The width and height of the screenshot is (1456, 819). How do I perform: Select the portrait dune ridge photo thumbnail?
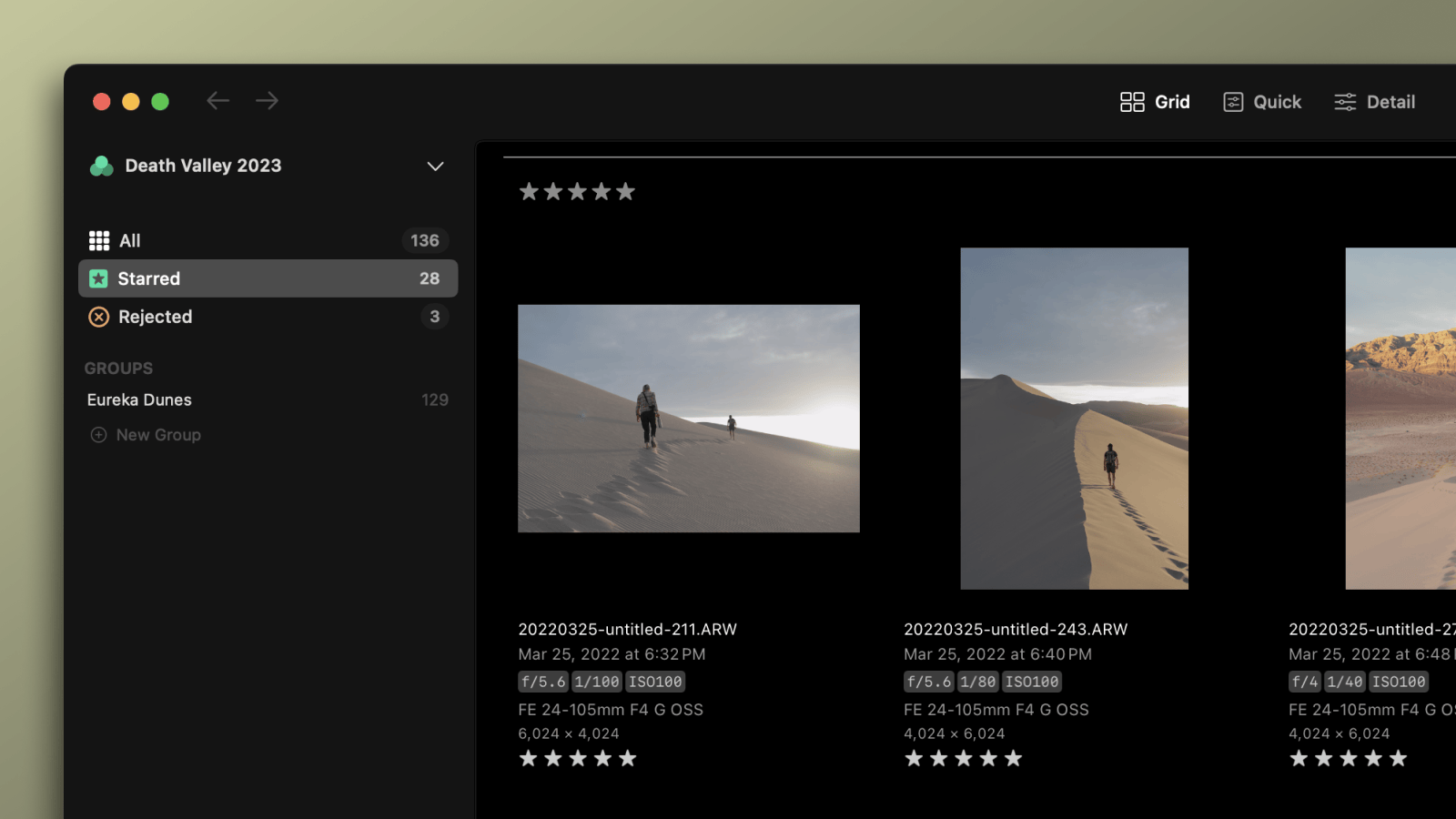click(1074, 419)
